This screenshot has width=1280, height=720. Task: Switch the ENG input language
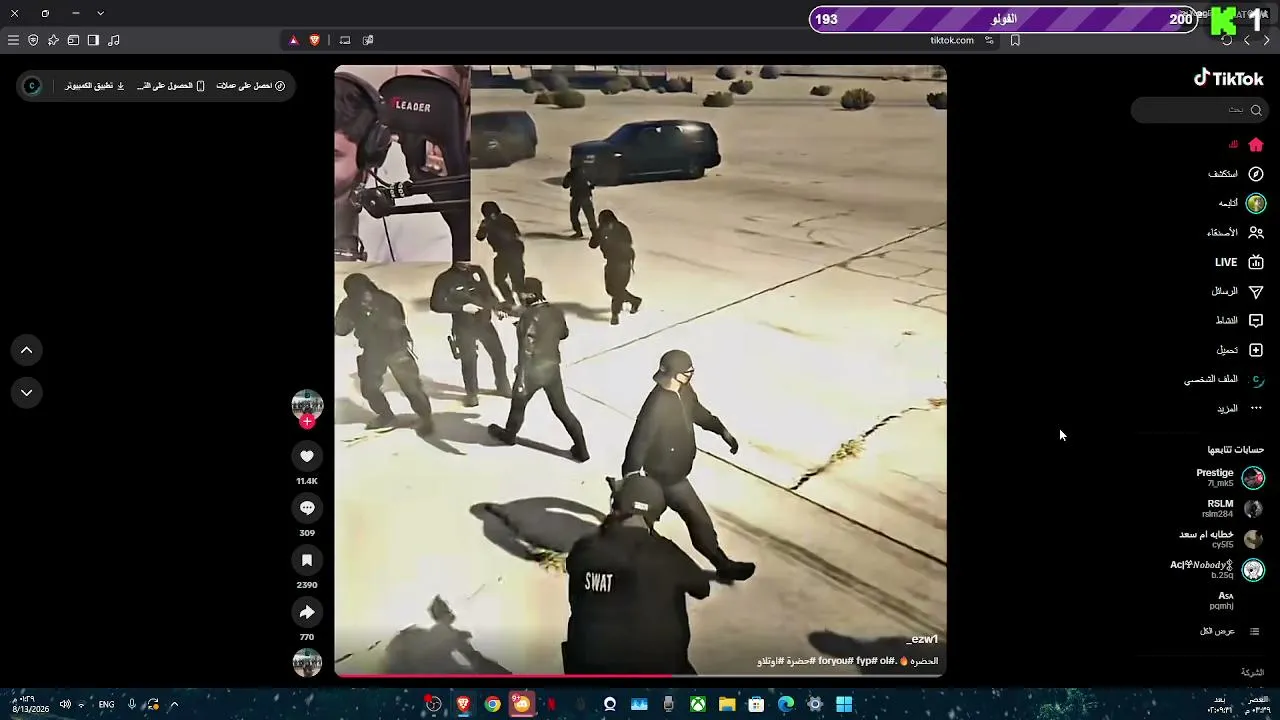(x=106, y=704)
